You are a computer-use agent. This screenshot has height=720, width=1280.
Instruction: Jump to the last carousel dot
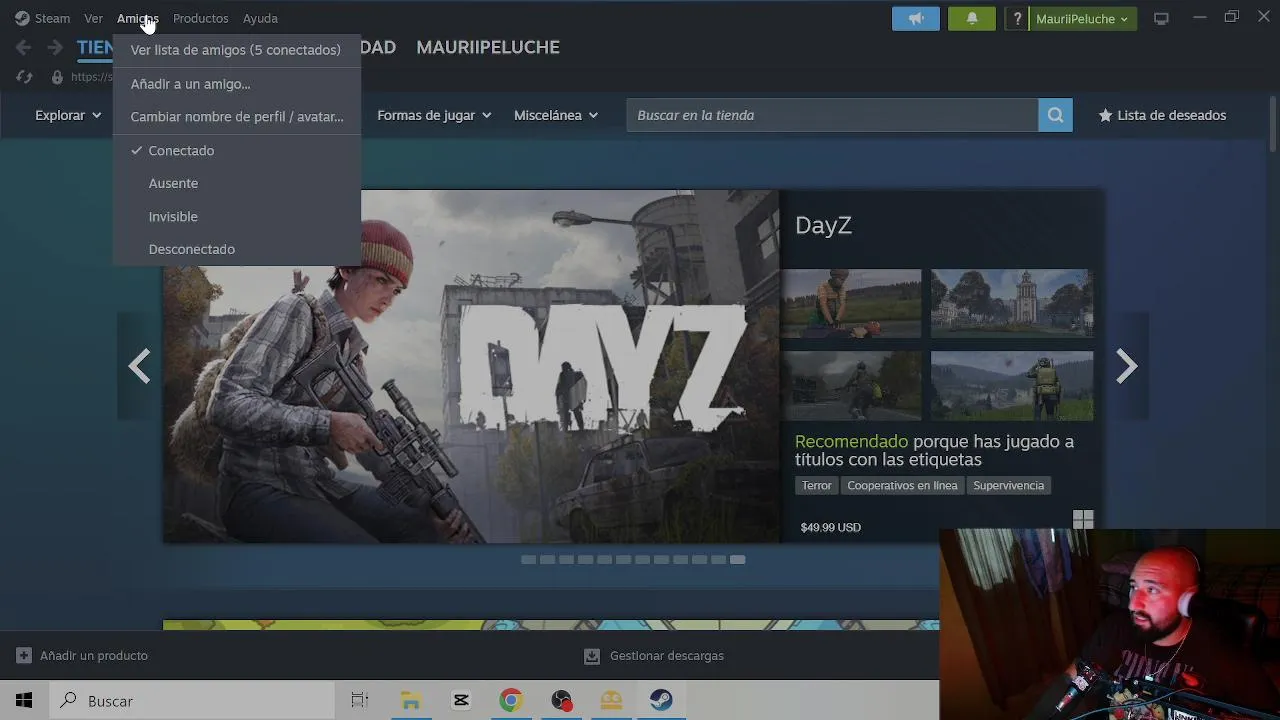point(737,560)
